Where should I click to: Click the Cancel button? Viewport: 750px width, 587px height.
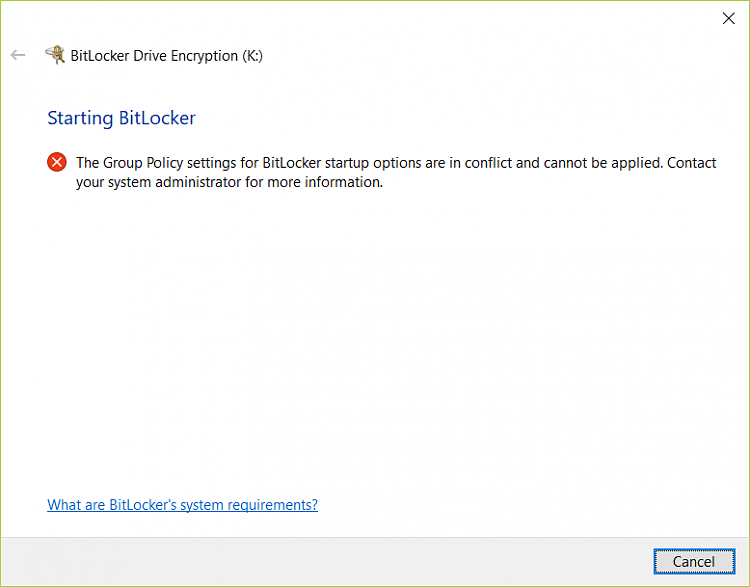694,561
